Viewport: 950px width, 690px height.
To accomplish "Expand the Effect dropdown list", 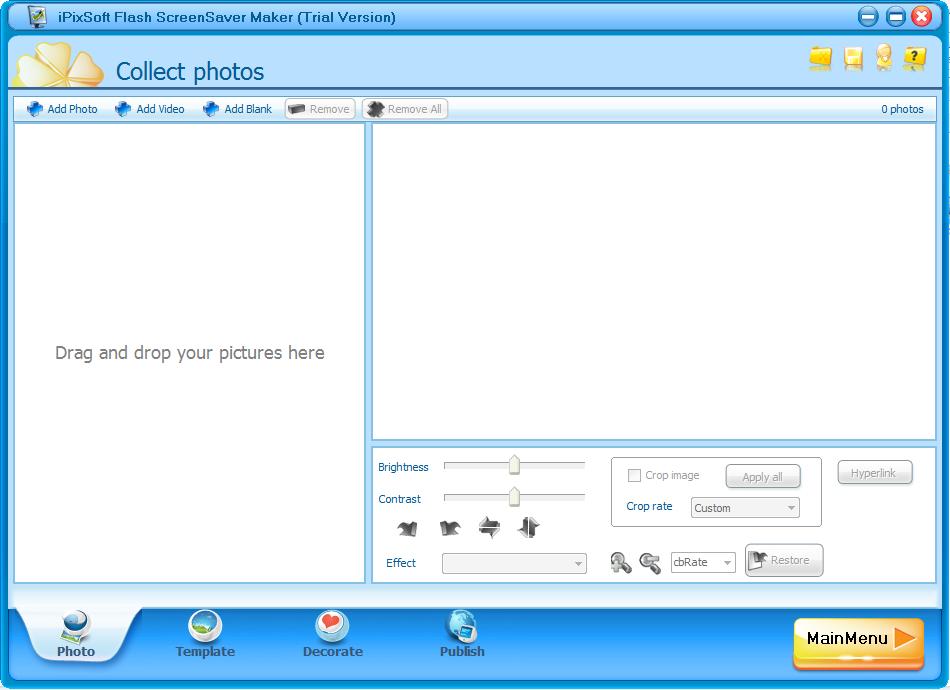I will [514, 564].
